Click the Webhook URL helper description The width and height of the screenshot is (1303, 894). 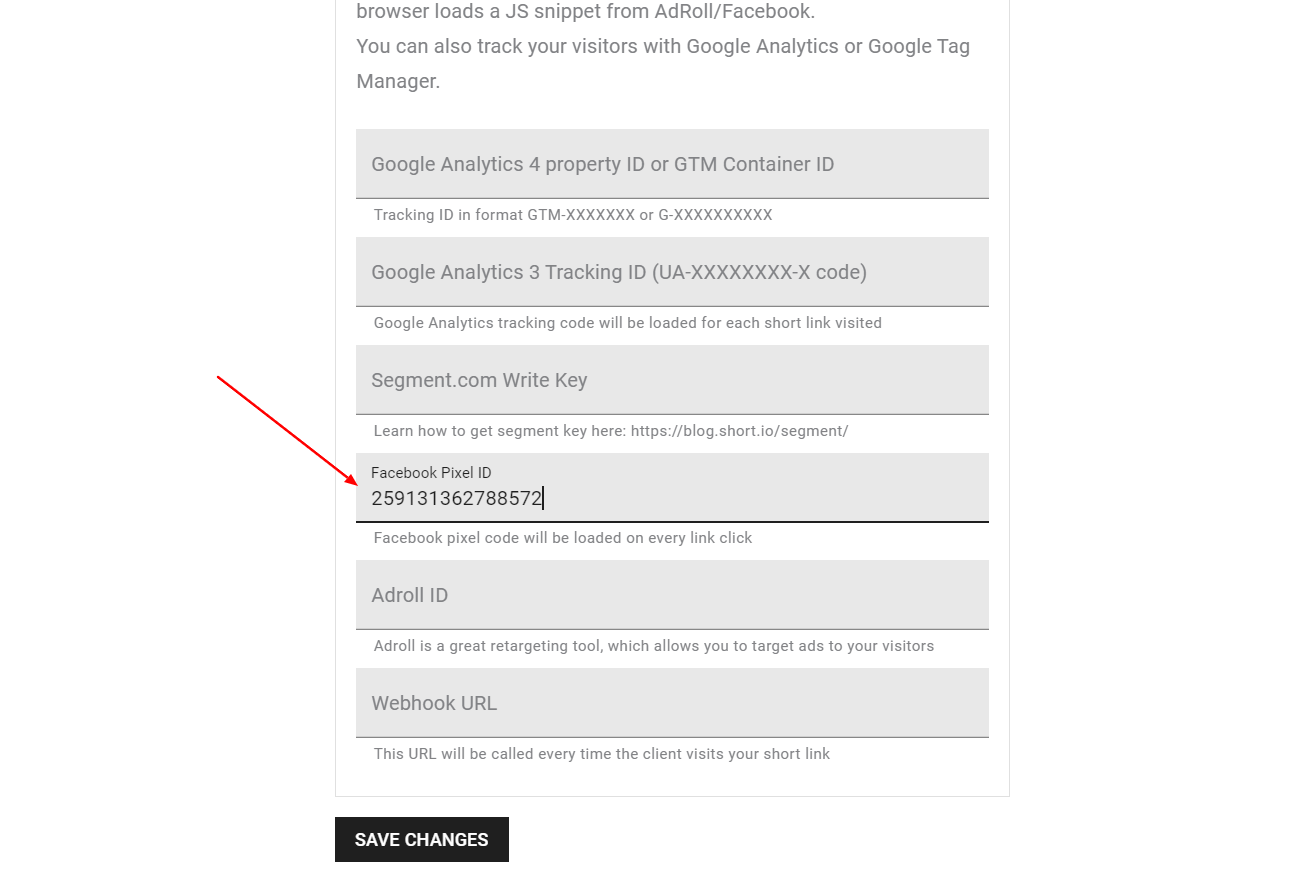[602, 754]
